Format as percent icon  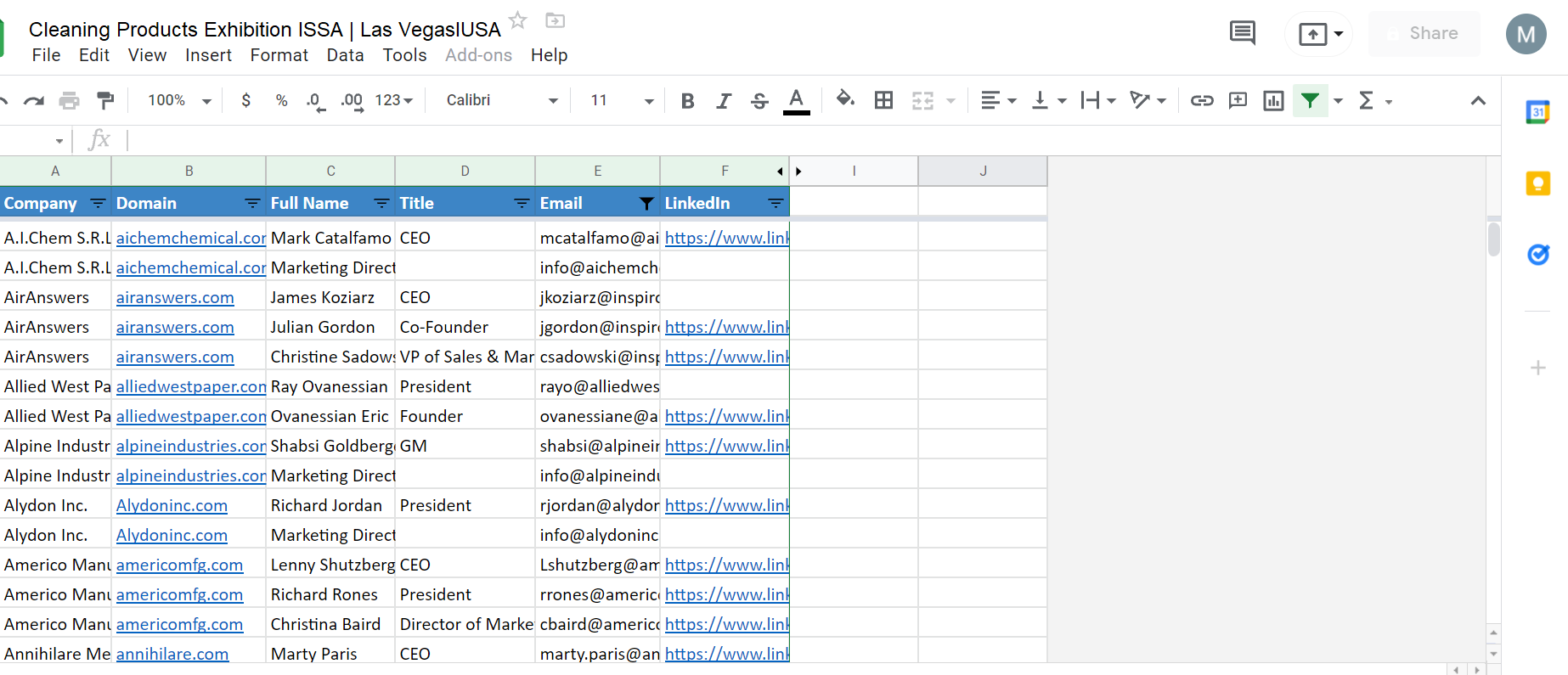click(x=282, y=100)
